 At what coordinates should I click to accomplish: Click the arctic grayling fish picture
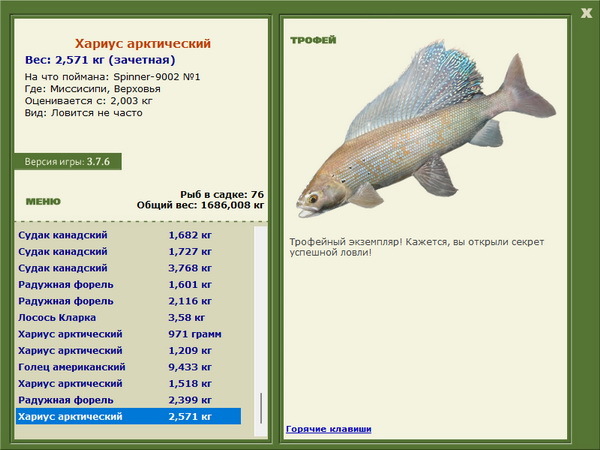(x=426, y=129)
